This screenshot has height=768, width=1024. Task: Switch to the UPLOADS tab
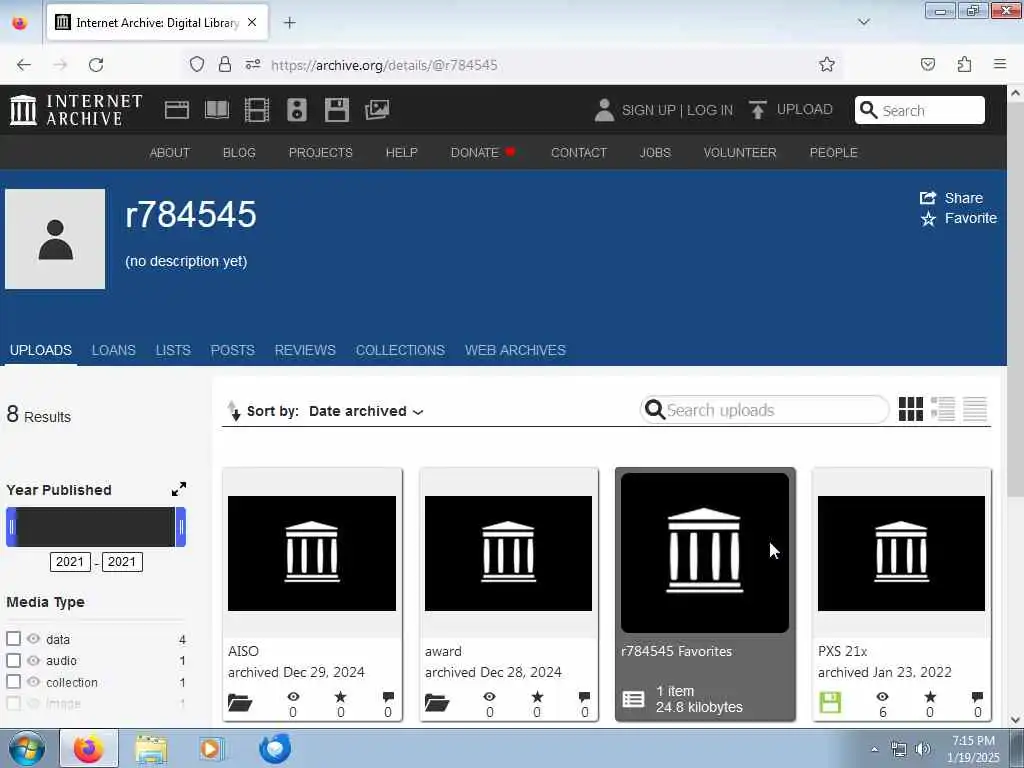tap(40, 350)
